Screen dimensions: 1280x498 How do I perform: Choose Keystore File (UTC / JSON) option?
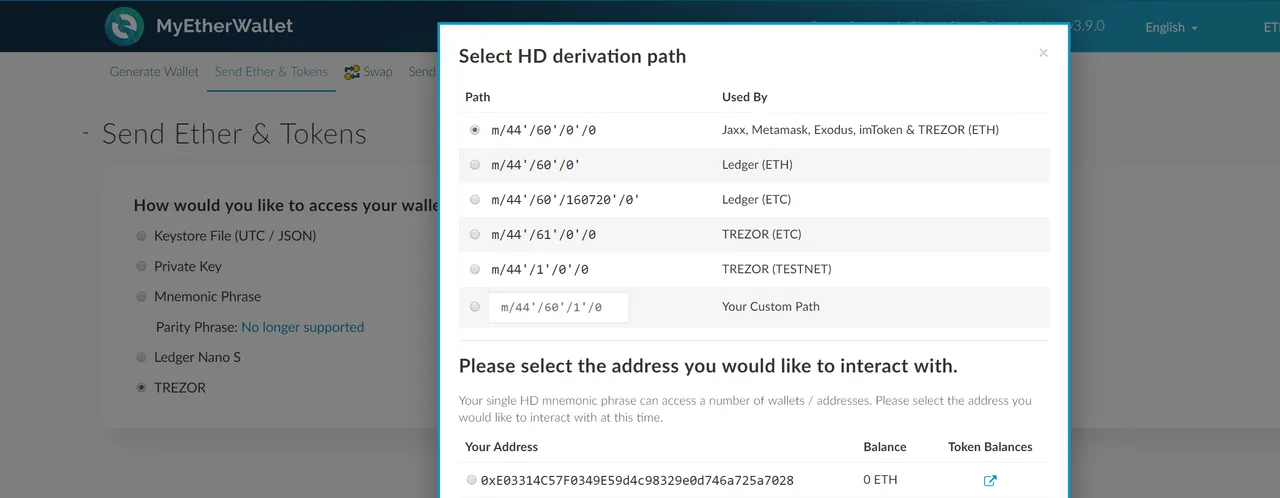tap(141, 237)
